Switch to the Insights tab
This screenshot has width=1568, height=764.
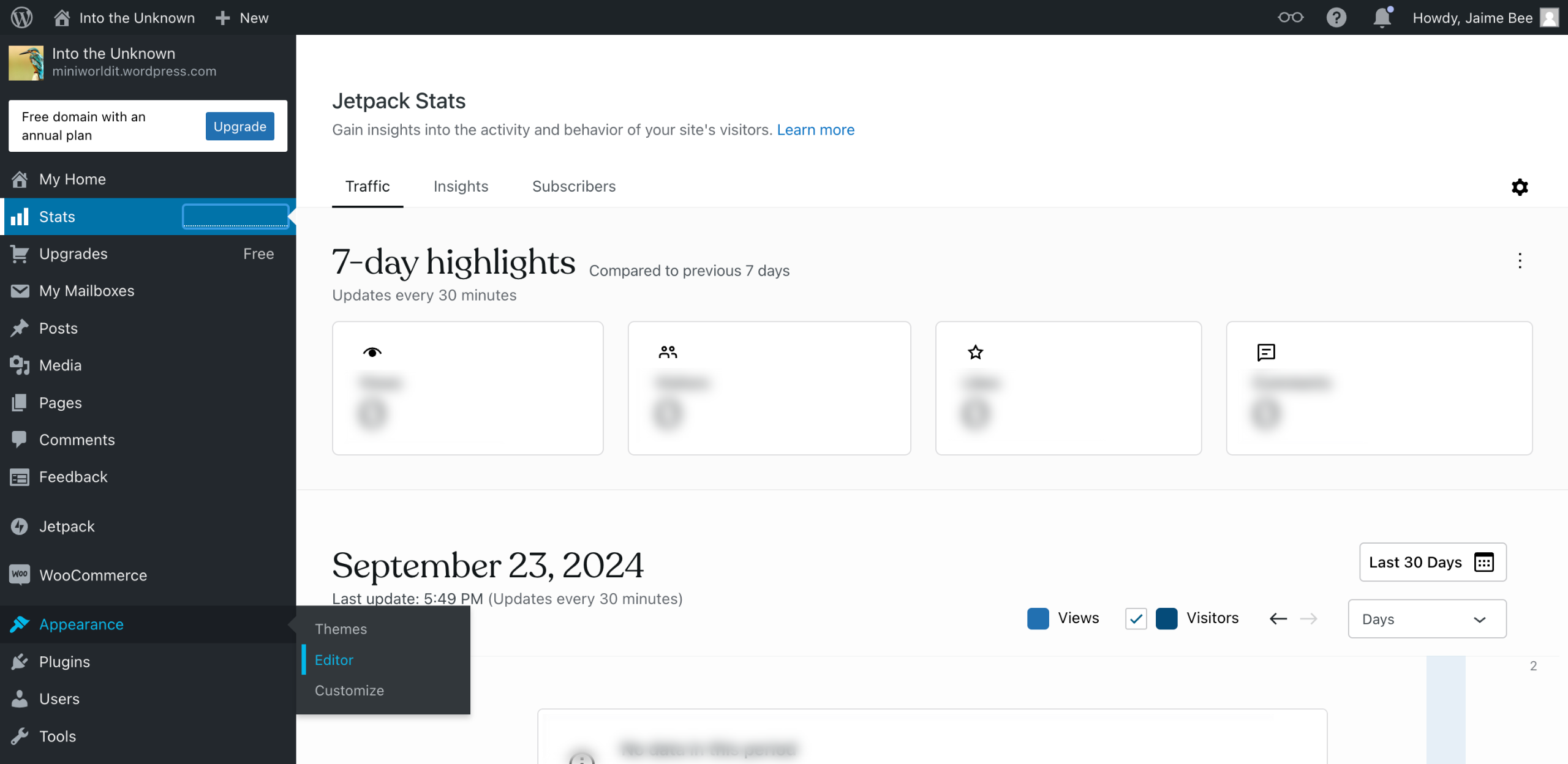point(461,186)
